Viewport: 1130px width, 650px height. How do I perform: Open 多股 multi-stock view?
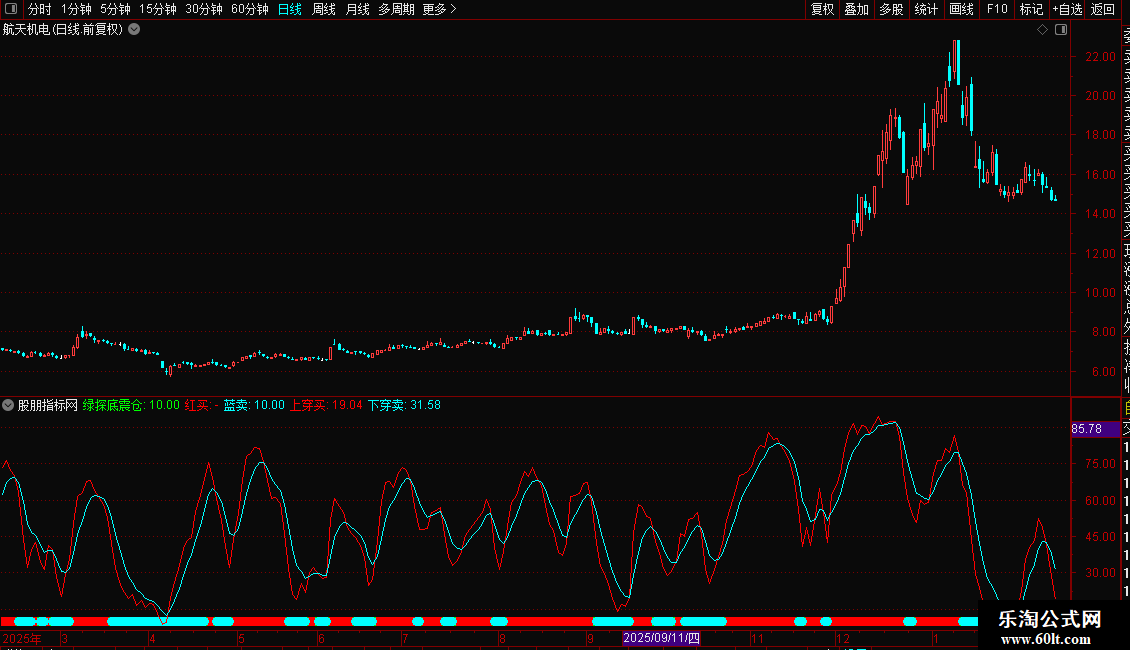pos(891,9)
